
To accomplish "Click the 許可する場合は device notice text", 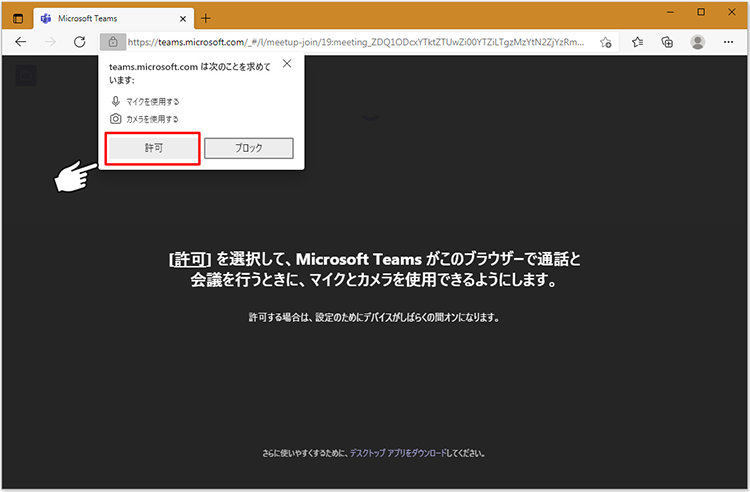I will pos(374,317).
